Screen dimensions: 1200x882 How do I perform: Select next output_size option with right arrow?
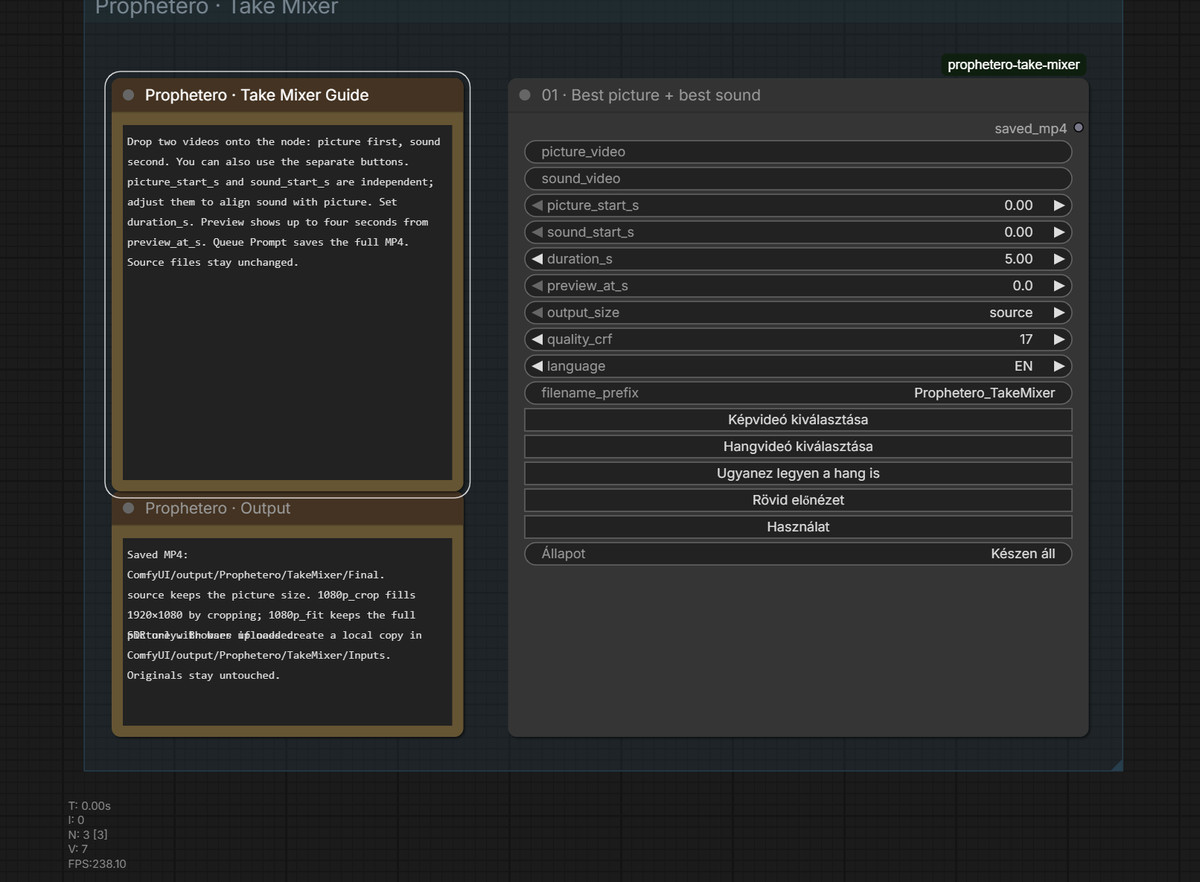(1059, 313)
